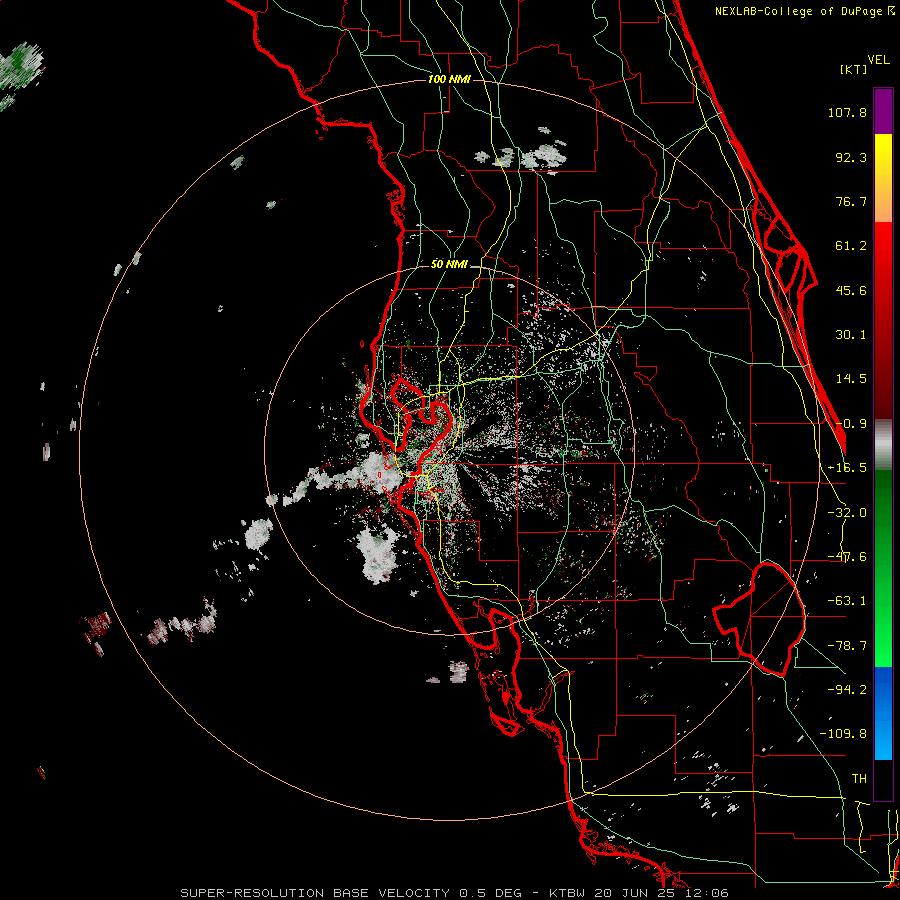Click the 107.8 scale value

847,112
